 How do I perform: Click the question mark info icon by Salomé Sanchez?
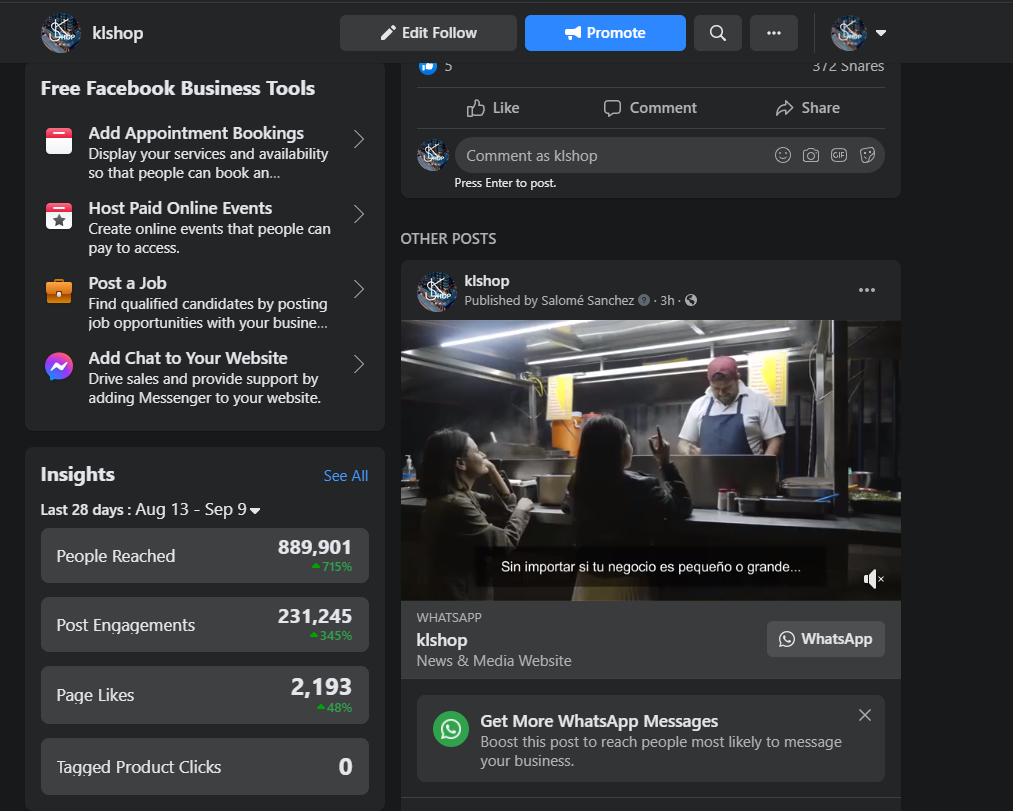643,300
